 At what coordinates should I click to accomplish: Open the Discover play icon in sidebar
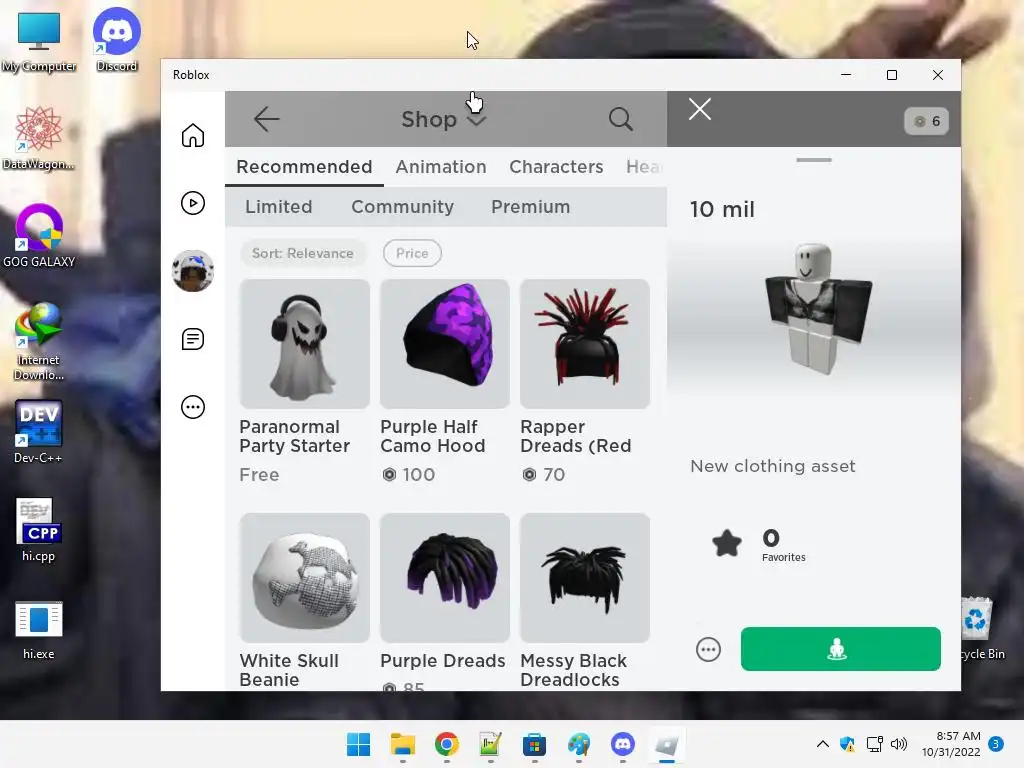(193, 203)
